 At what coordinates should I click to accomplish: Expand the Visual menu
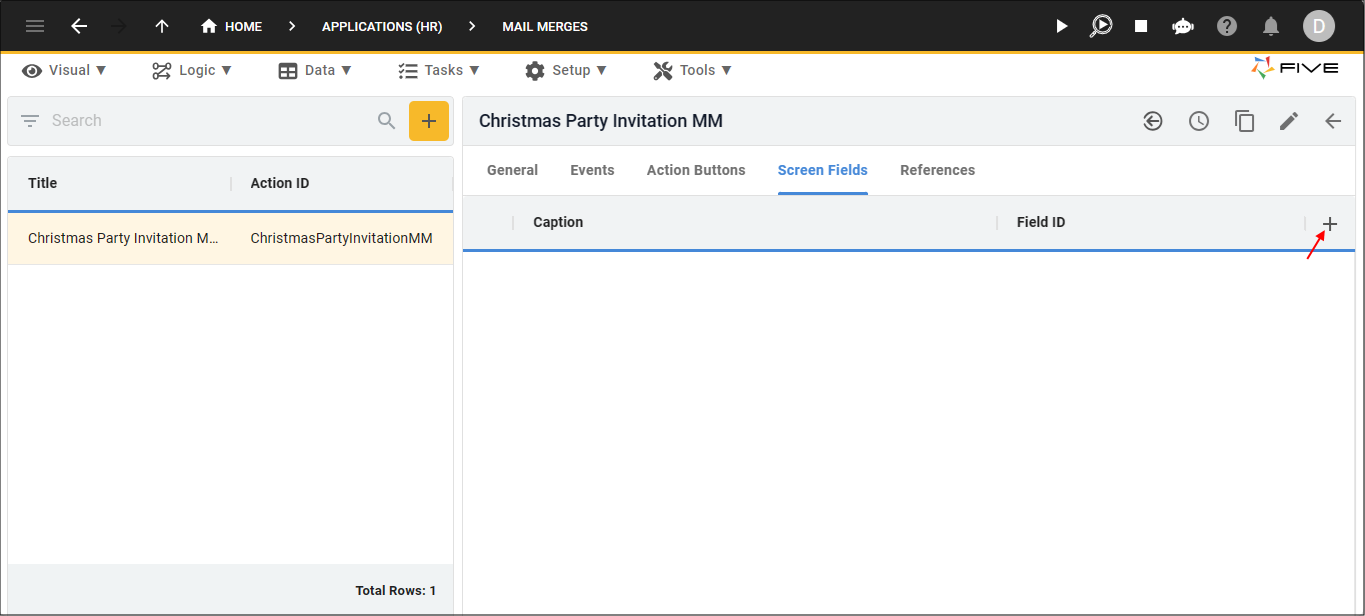64,70
